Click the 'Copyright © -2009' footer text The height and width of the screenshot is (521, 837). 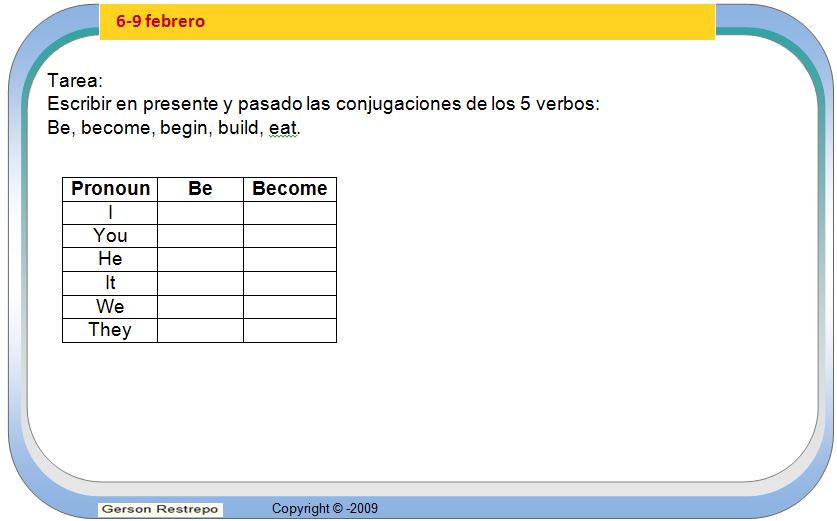(x=325, y=508)
